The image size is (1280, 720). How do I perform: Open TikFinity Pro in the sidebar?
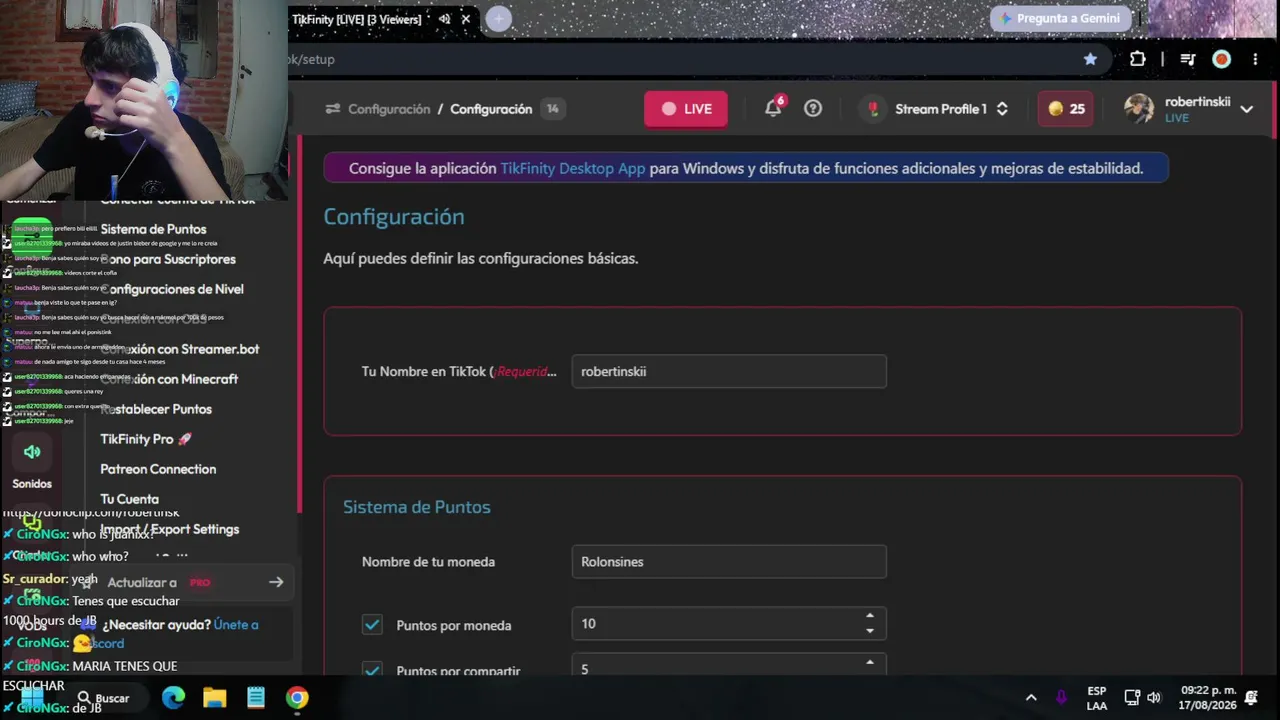[146, 439]
